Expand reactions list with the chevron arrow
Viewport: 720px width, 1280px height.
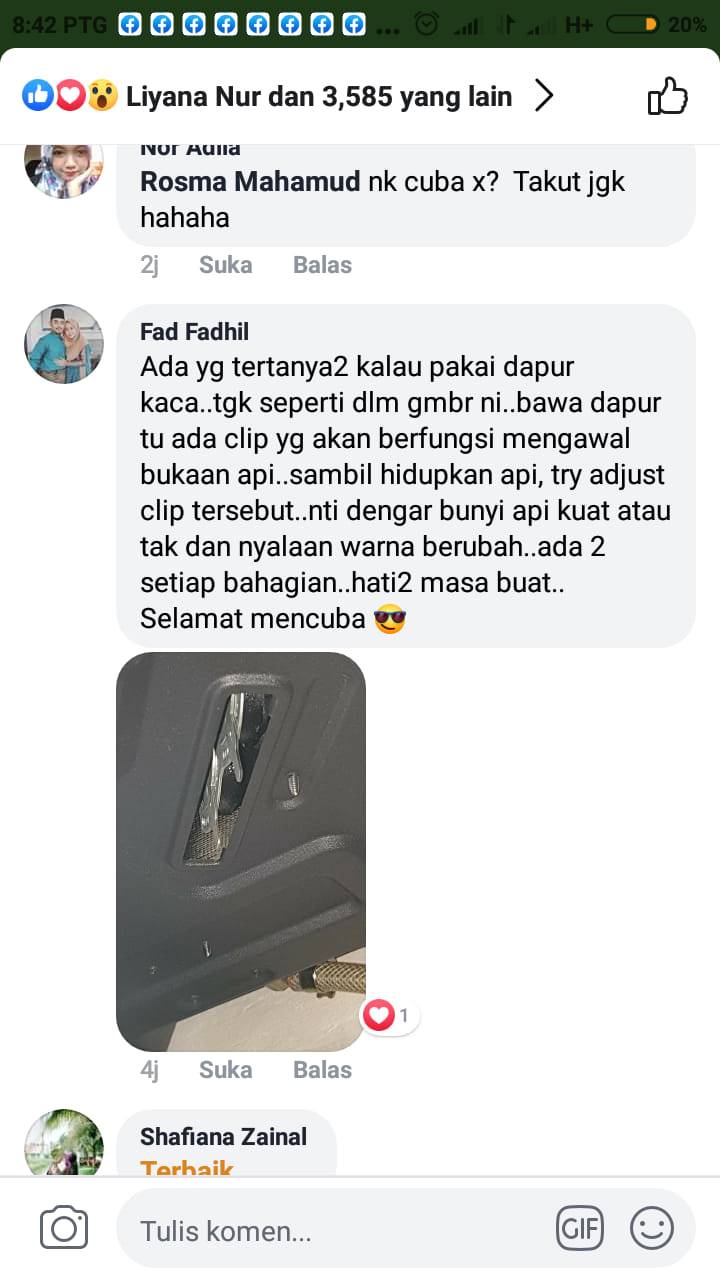click(544, 96)
